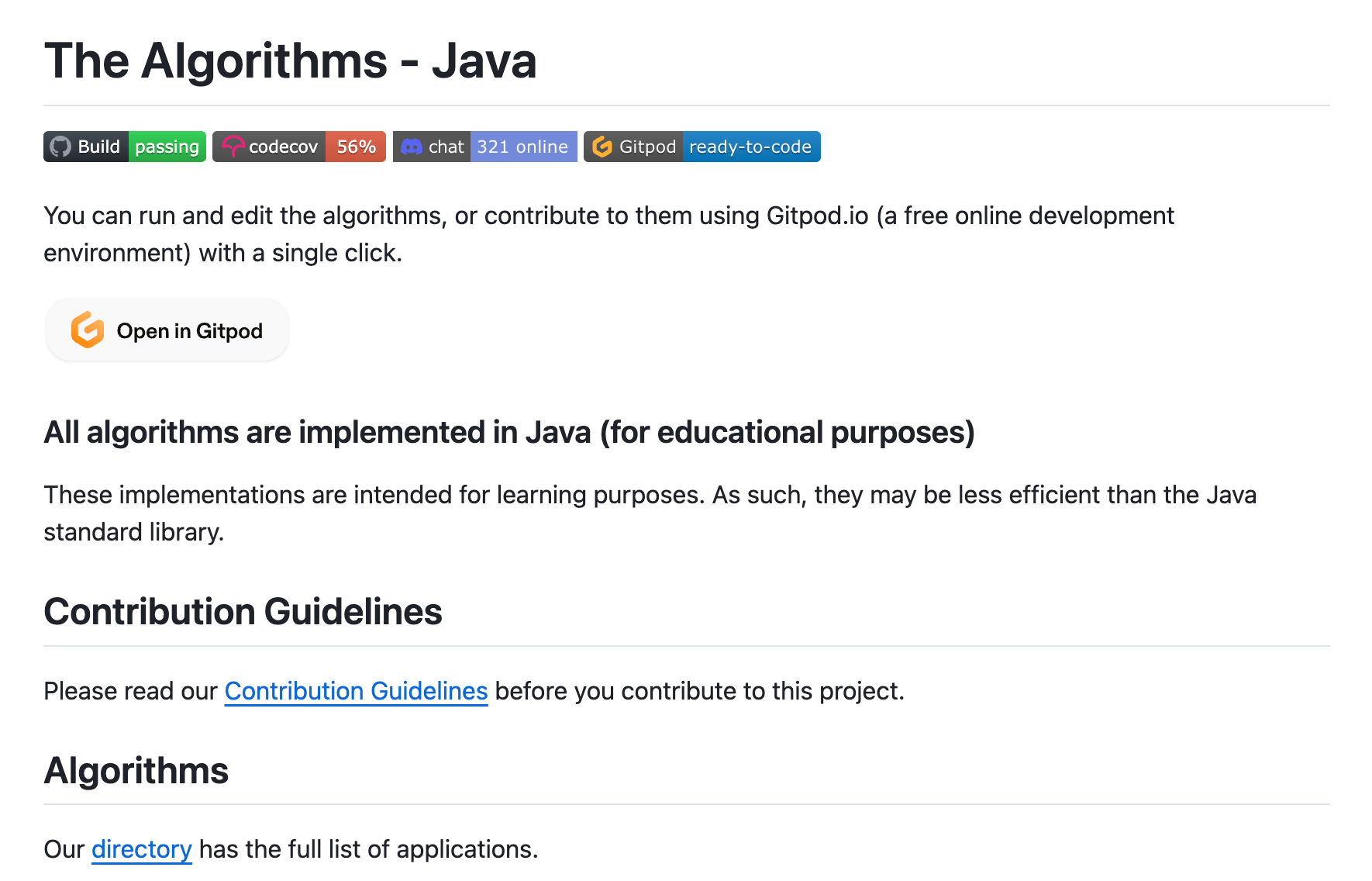The image size is (1372, 881).
Task: Click the 'Algorithms' section heading
Action: click(x=136, y=771)
